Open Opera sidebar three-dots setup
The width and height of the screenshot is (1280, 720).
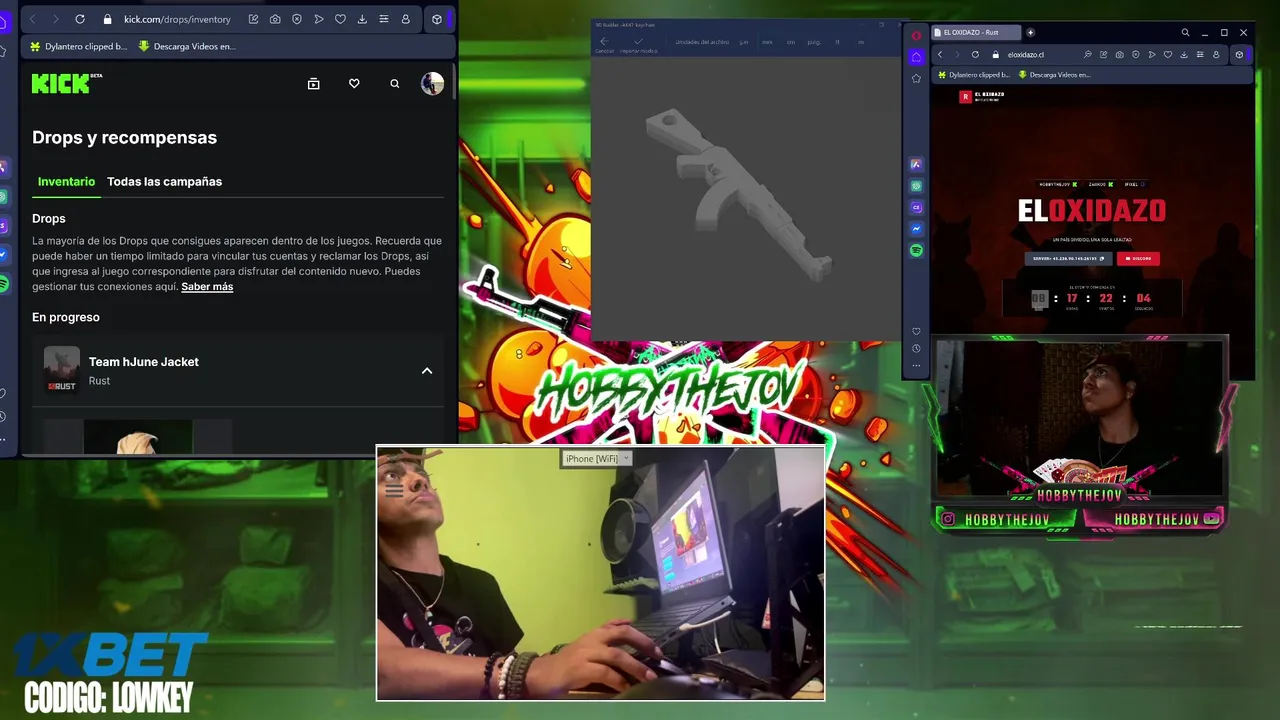[916, 366]
